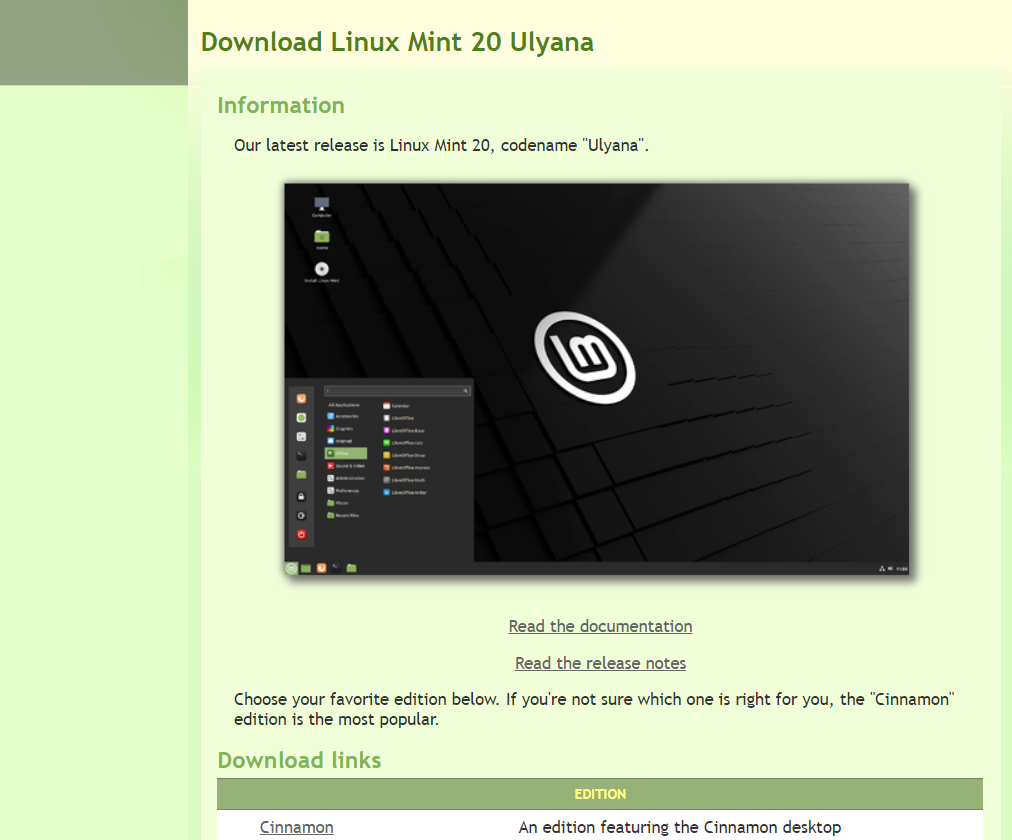Click the Computer desktop icon in the screenshot
The image size is (1012, 840).
321,204
